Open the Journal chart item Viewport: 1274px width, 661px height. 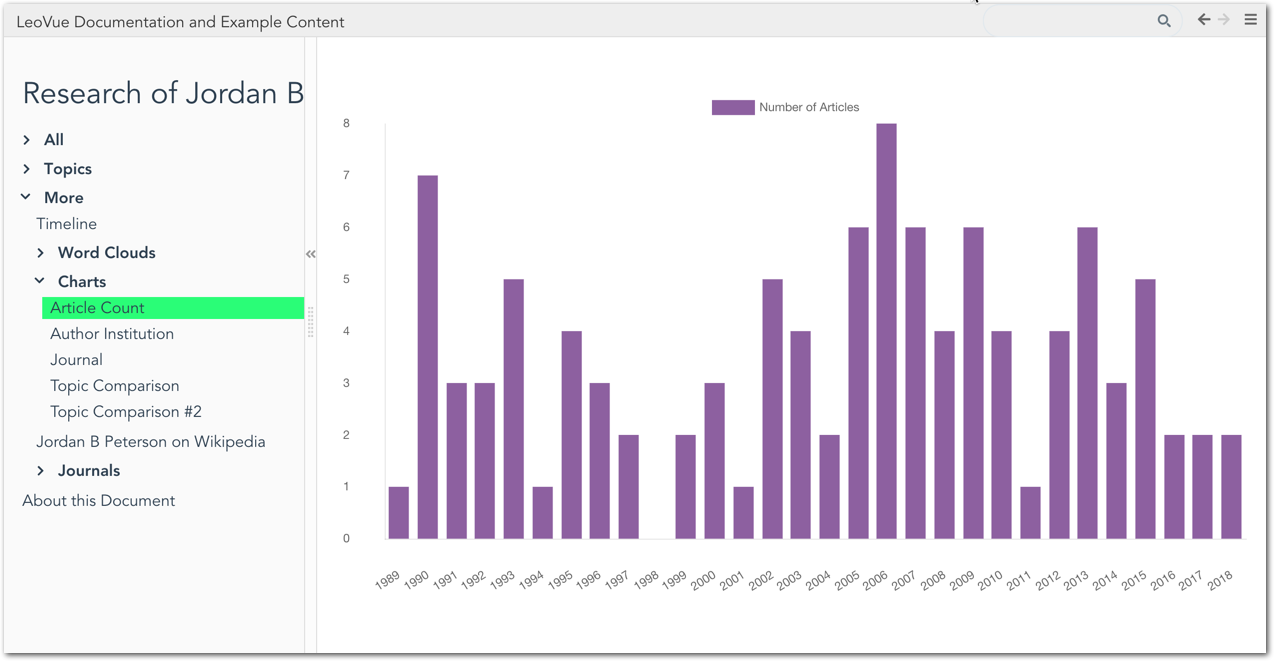pyautogui.click(x=76, y=360)
